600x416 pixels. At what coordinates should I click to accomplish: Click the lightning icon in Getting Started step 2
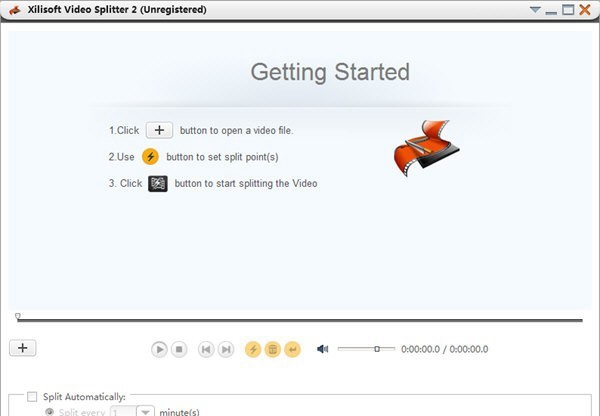pos(150,157)
